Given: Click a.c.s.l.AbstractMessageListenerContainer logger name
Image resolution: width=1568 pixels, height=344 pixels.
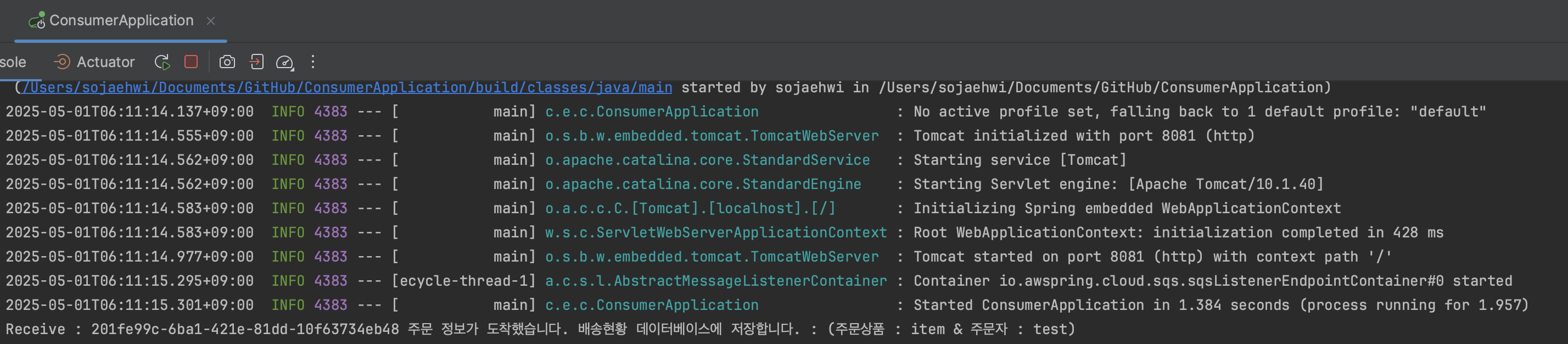Looking at the screenshot, I should (x=716, y=281).
